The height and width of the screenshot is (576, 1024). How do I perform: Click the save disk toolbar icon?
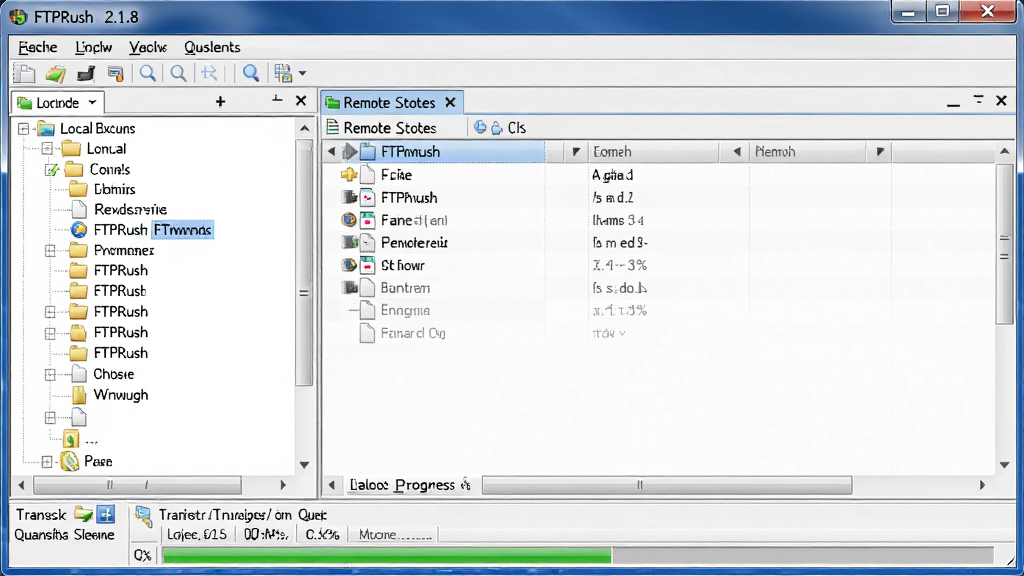point(116,73)
